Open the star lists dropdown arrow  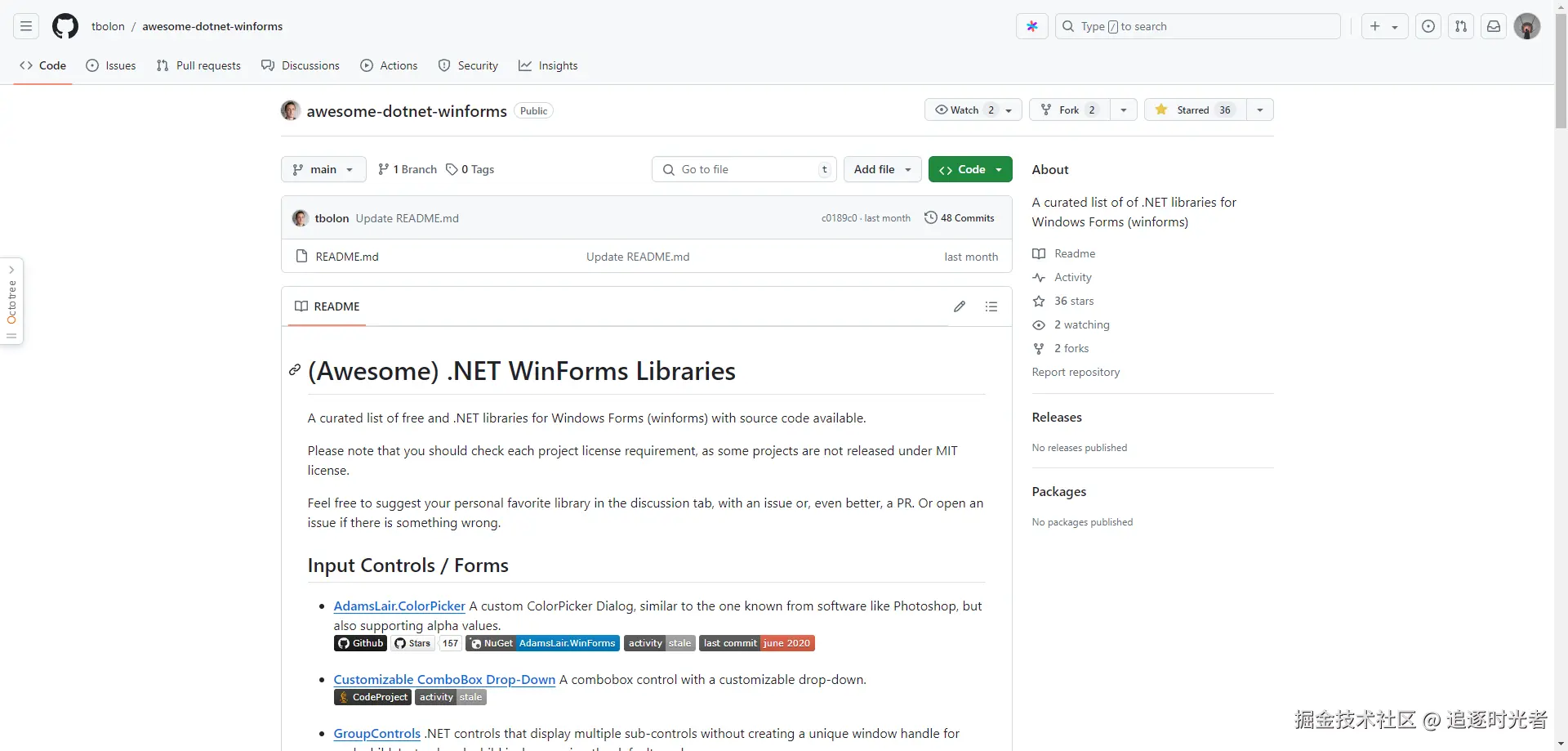click(x=1260, y=110)
